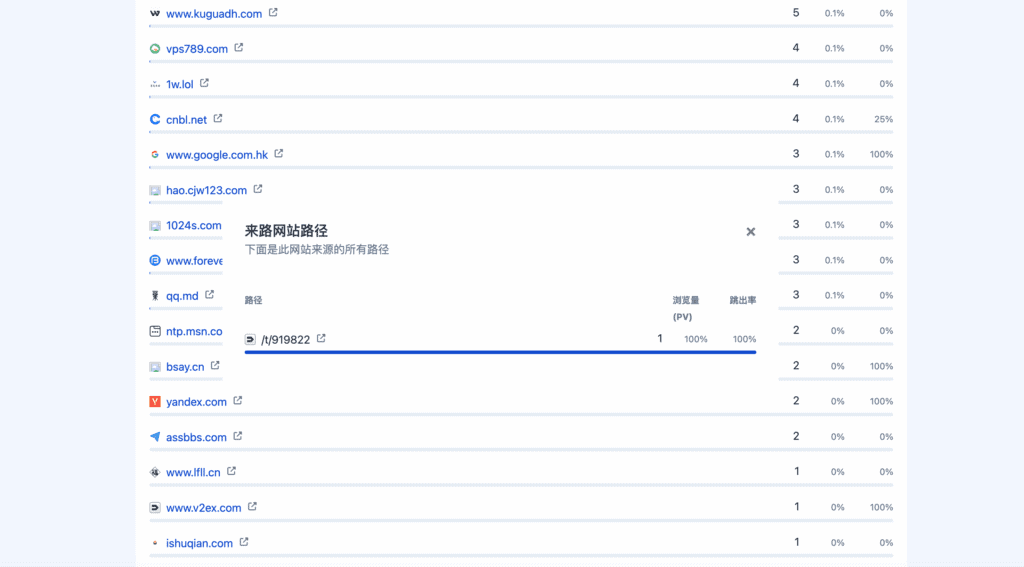Open the assbbs.com referrer link
1024x567 pixels.
click(196, 437)
